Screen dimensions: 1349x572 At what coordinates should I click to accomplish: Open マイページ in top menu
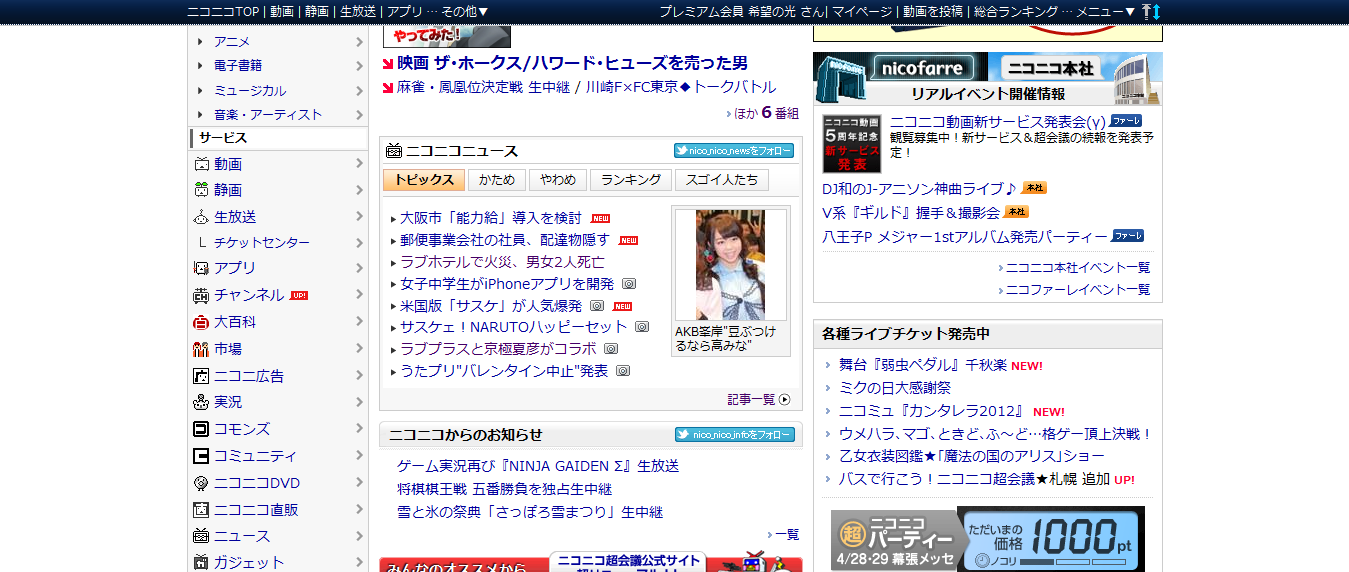pos(862,11)
